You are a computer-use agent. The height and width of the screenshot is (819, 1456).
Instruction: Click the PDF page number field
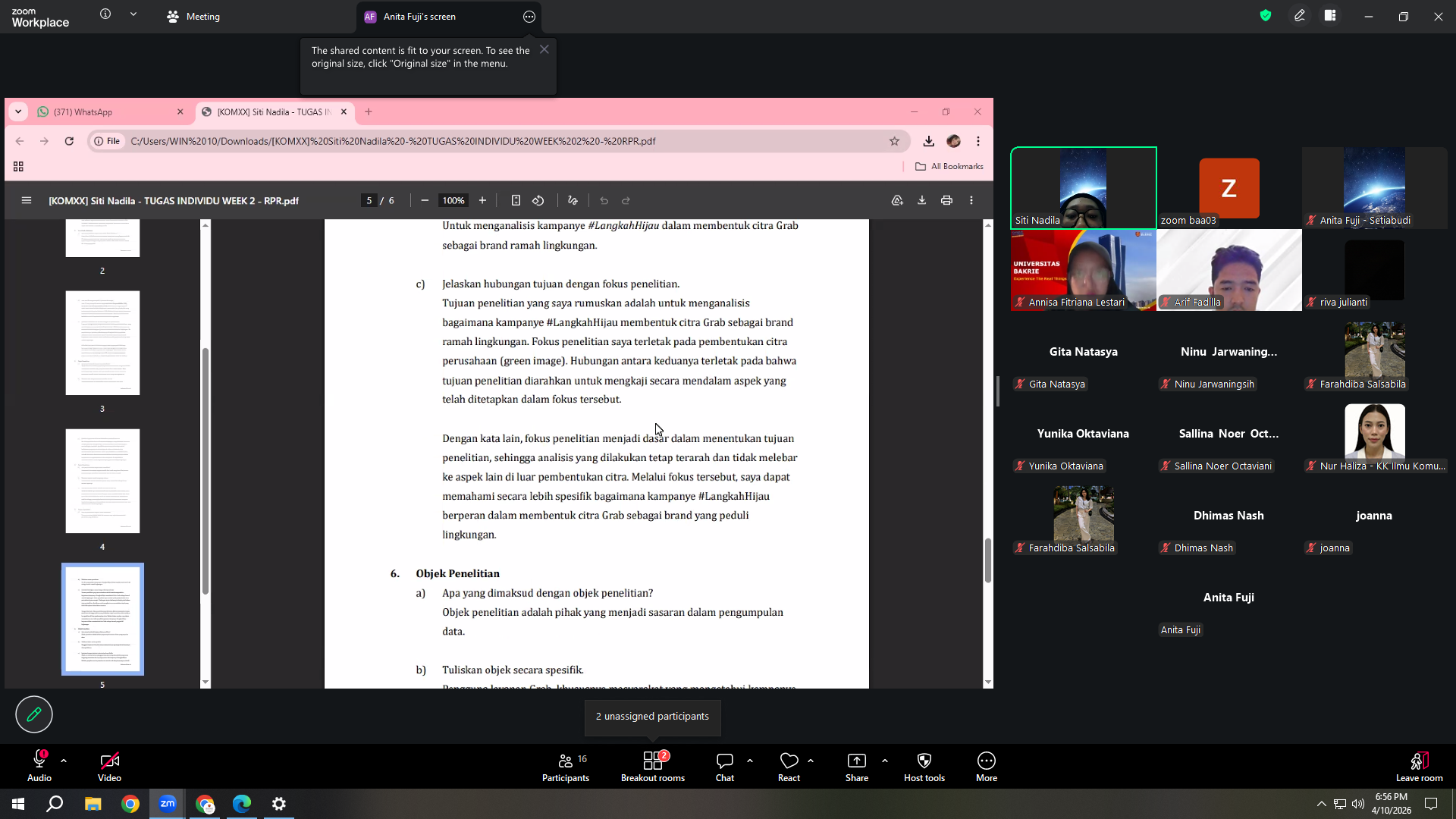[x=369, y=201]
